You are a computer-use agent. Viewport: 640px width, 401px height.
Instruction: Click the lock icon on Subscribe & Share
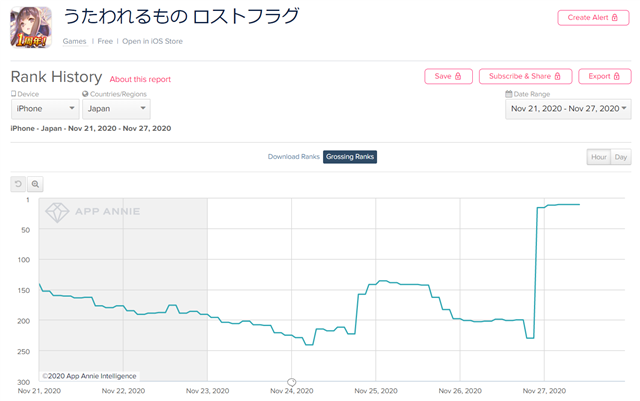(558, 76)
